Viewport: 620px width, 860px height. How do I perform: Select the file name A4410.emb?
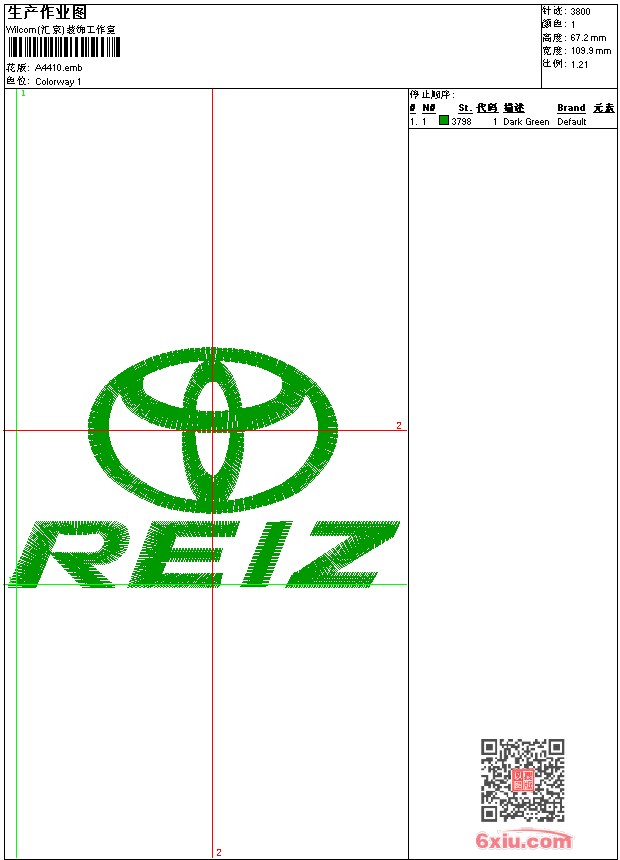(58, 68)
